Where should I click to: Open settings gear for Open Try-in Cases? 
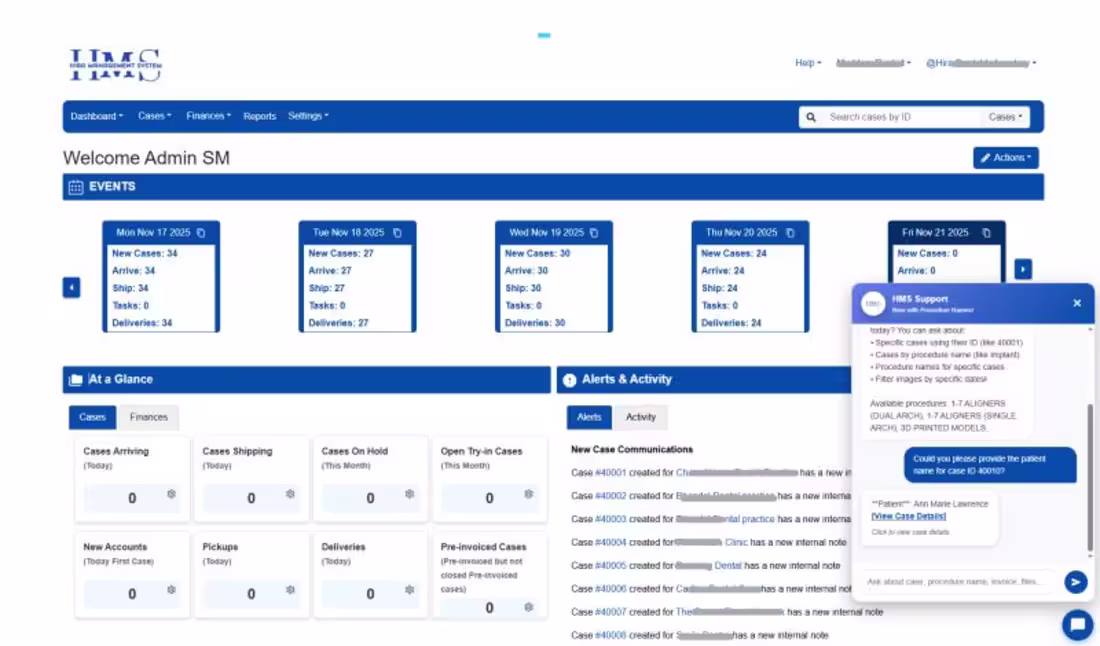(529, 494)
